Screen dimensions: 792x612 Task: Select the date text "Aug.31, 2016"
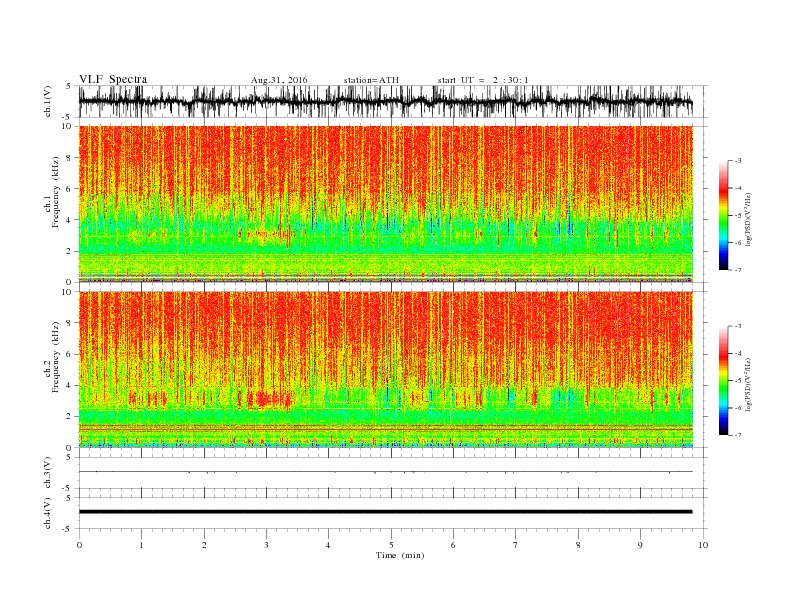(279, 80)
